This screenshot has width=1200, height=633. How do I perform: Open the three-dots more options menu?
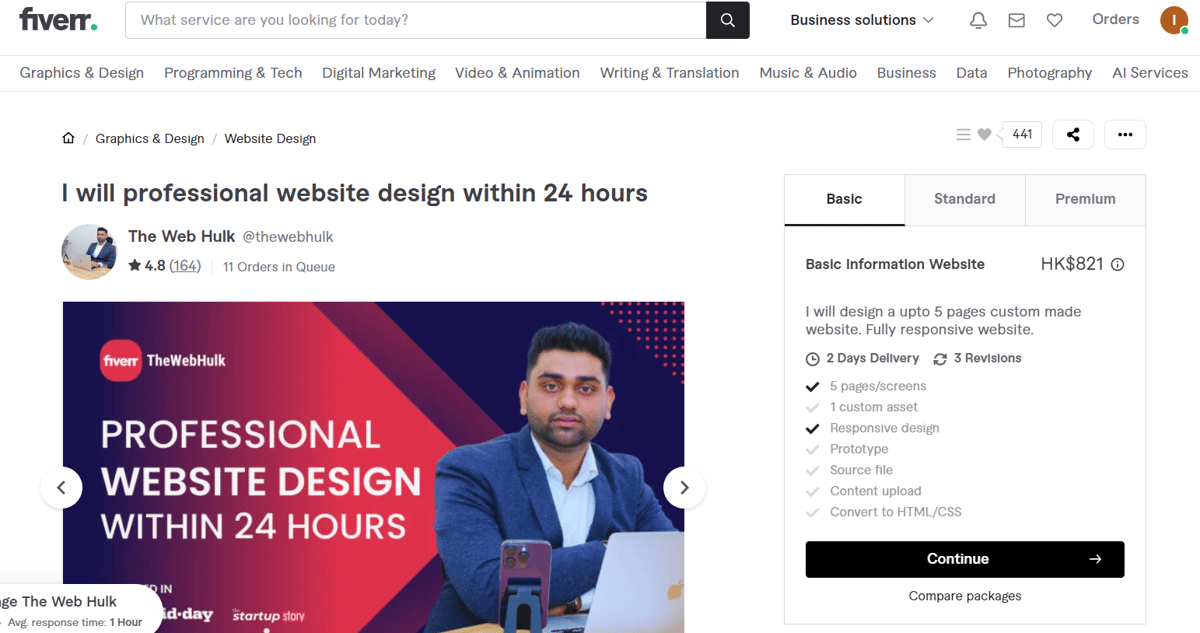pyautogui.click(x=1125, y=134)
